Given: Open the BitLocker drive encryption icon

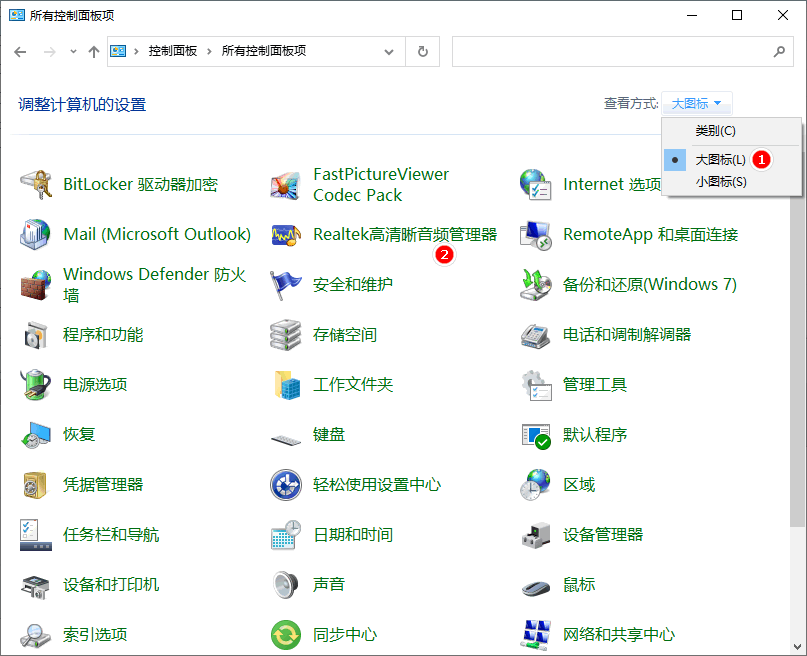Looking at the screenshot, I should [36, 185].
